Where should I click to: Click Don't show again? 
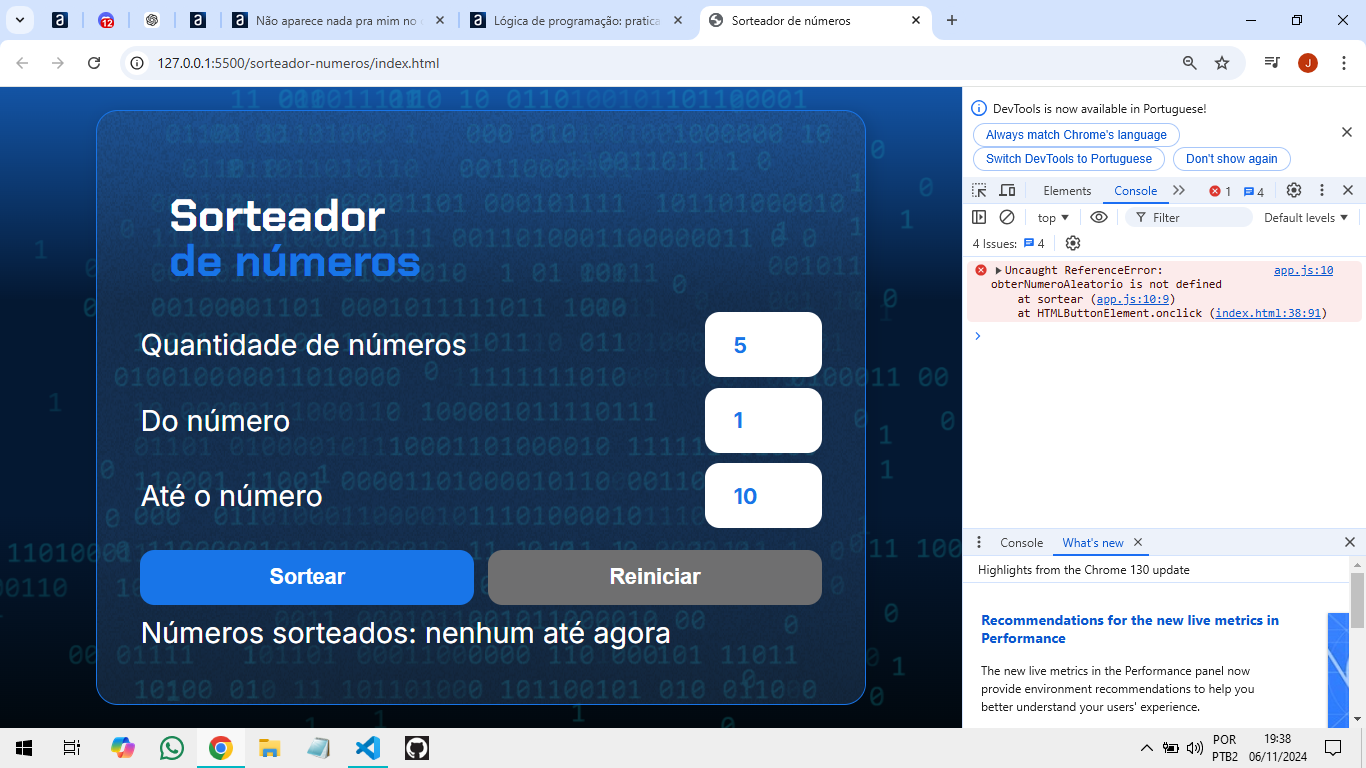click(1232, 159)
